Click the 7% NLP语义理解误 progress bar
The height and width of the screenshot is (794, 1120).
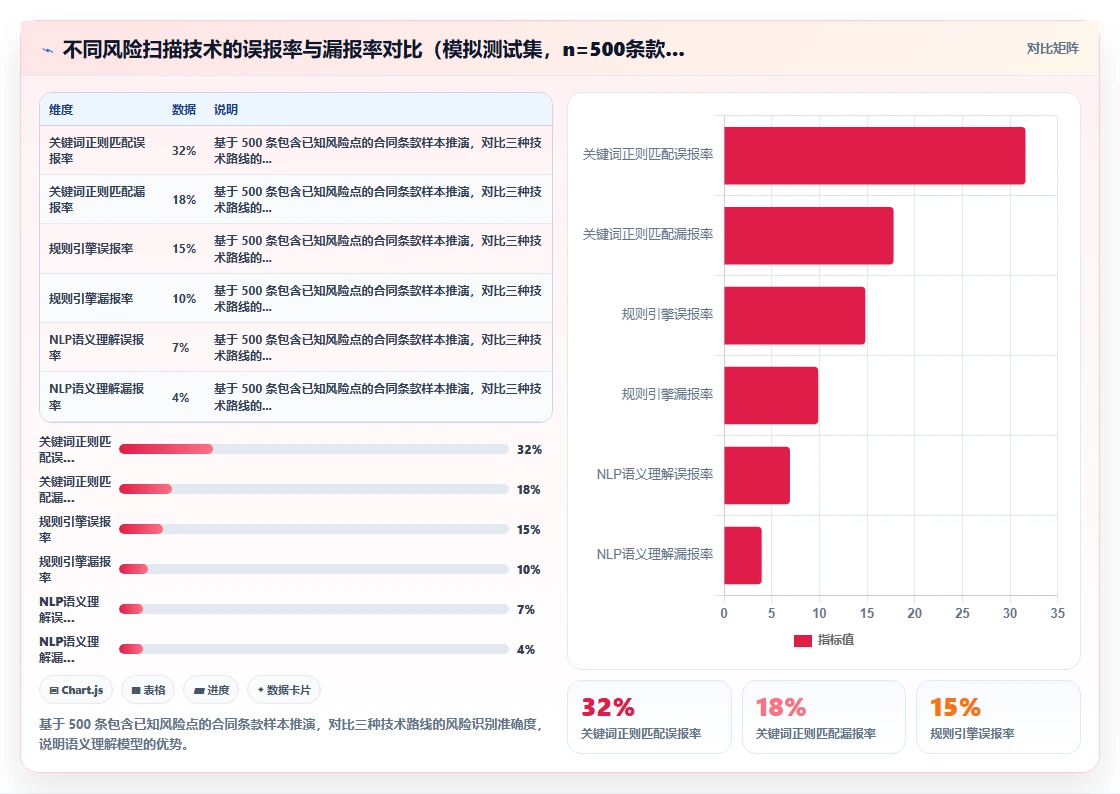[314, 609]
